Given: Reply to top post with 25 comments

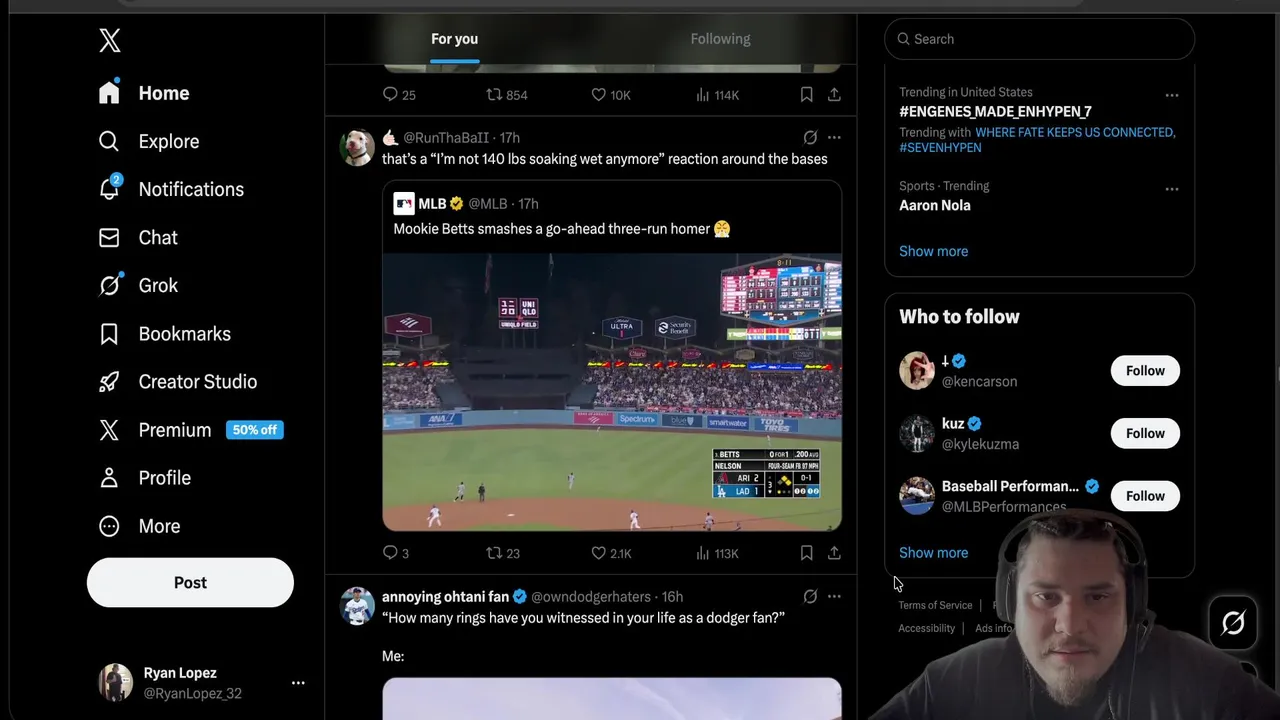Looking at the screenshot, I should (x=399, y=95).
